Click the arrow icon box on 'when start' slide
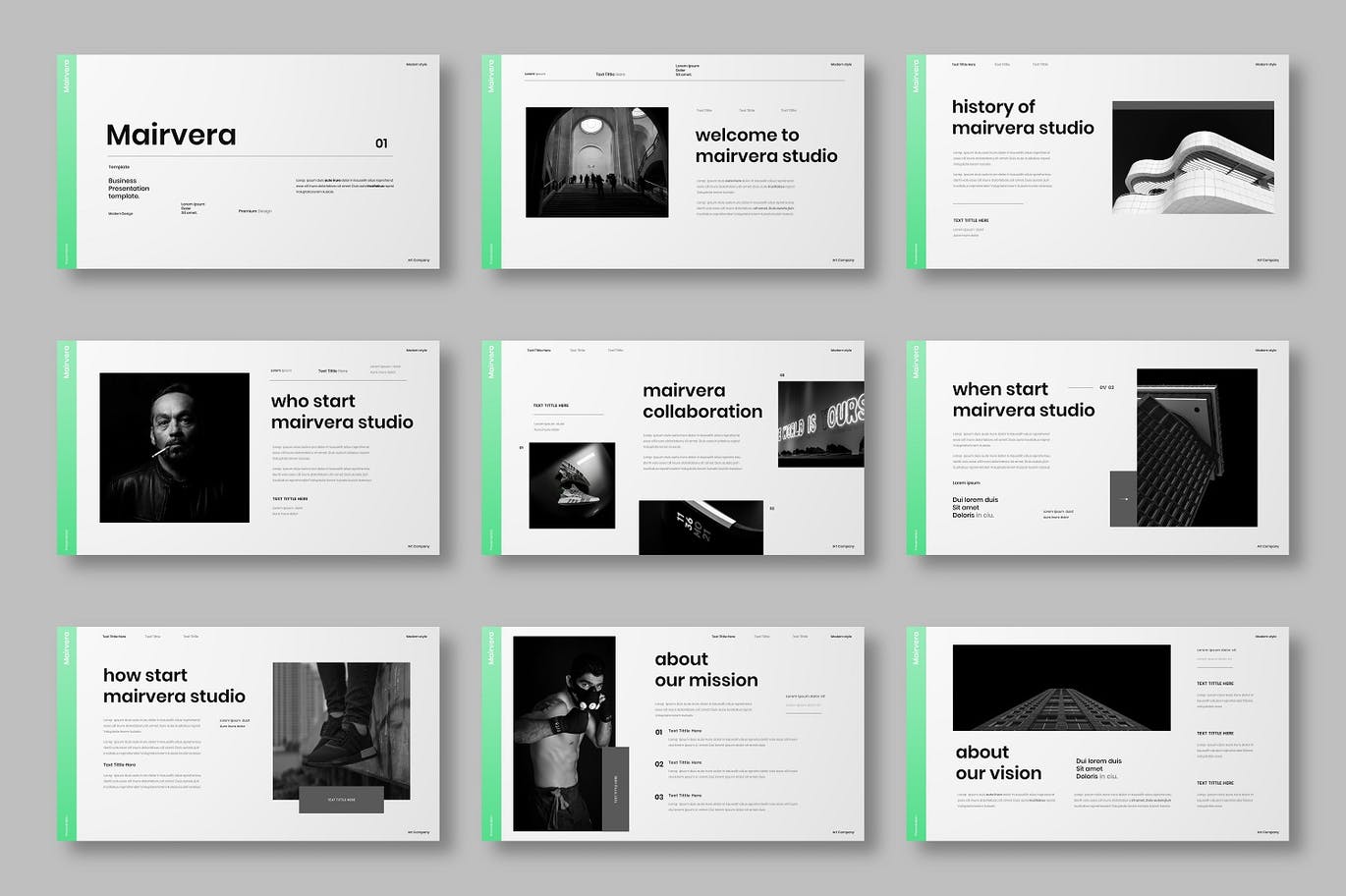The height and width of the screenshot is (896, 1346). point(1123,498)
